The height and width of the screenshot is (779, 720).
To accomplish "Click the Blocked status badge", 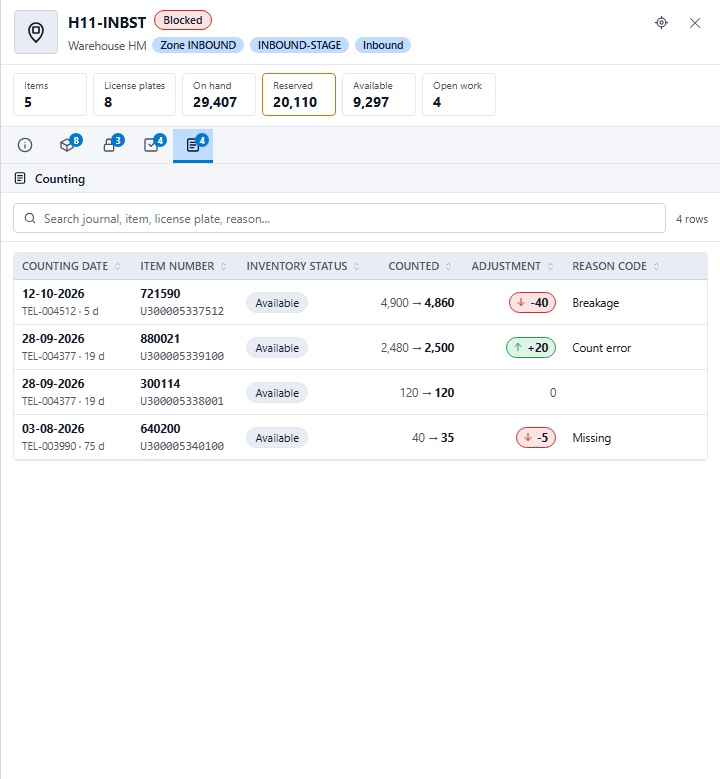I will pyautogui.click(x=183, y=20).
